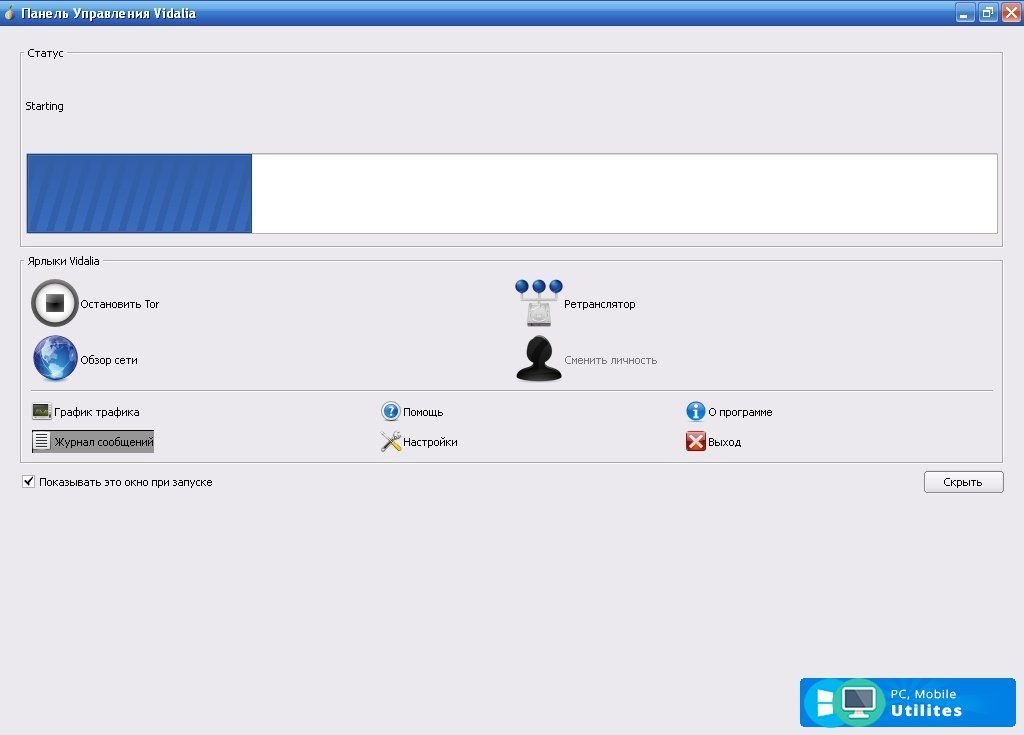
Task: Click the Tor startup progress bar
Action: [x=512, y=193]
